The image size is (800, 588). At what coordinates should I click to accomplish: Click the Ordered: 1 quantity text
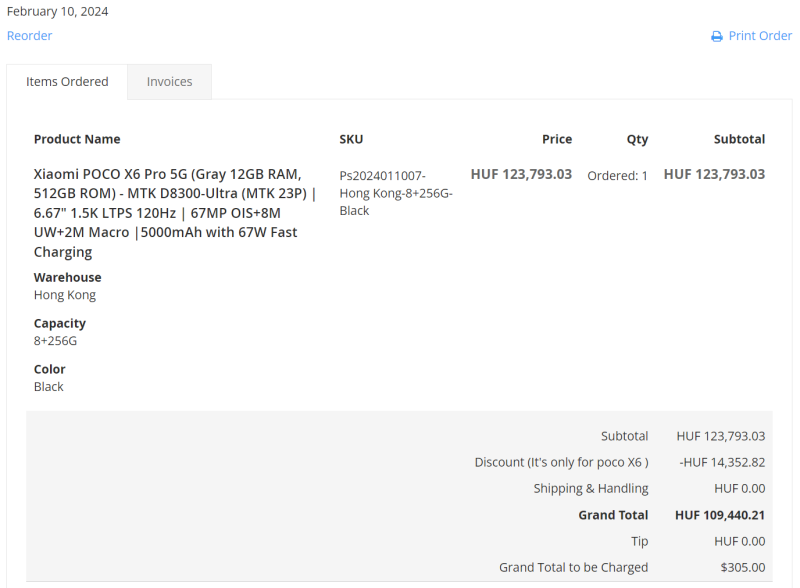click(617, 175)
